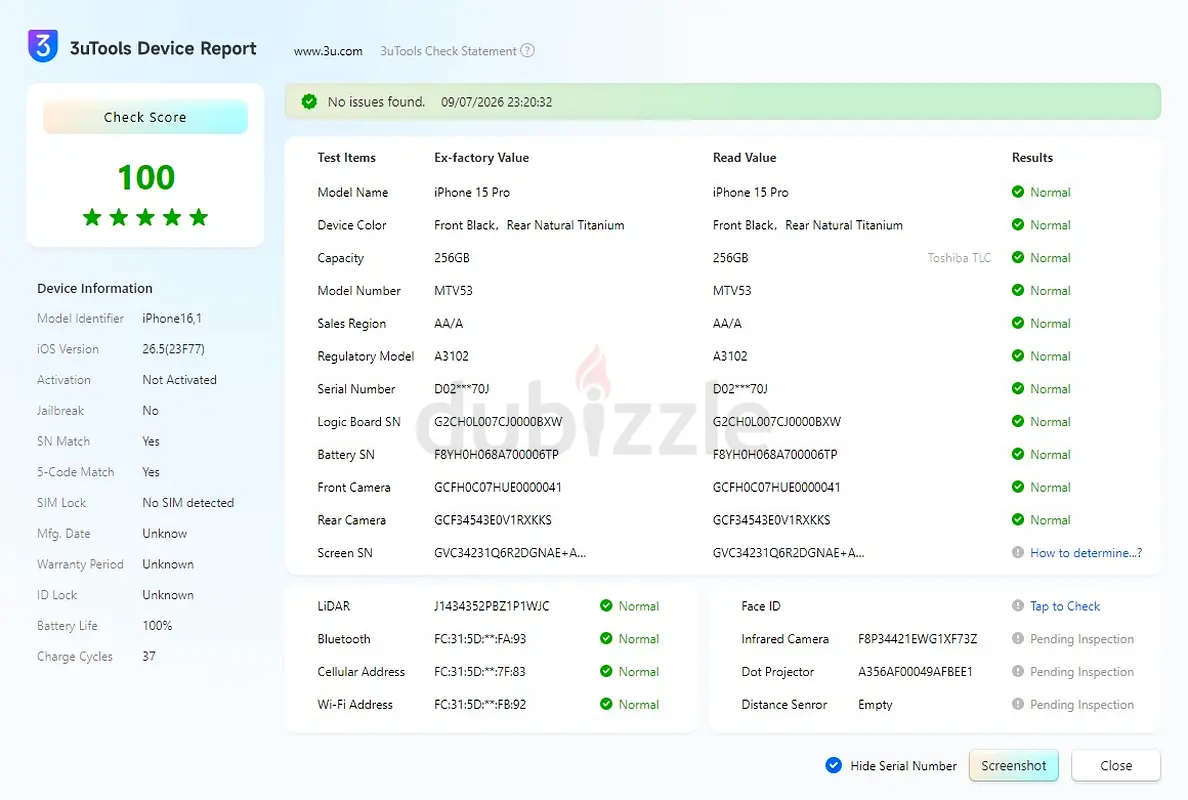
Task: Click green check icon in Logic Board SN row
Action: pyautogui.click(x=1018, y=421)
